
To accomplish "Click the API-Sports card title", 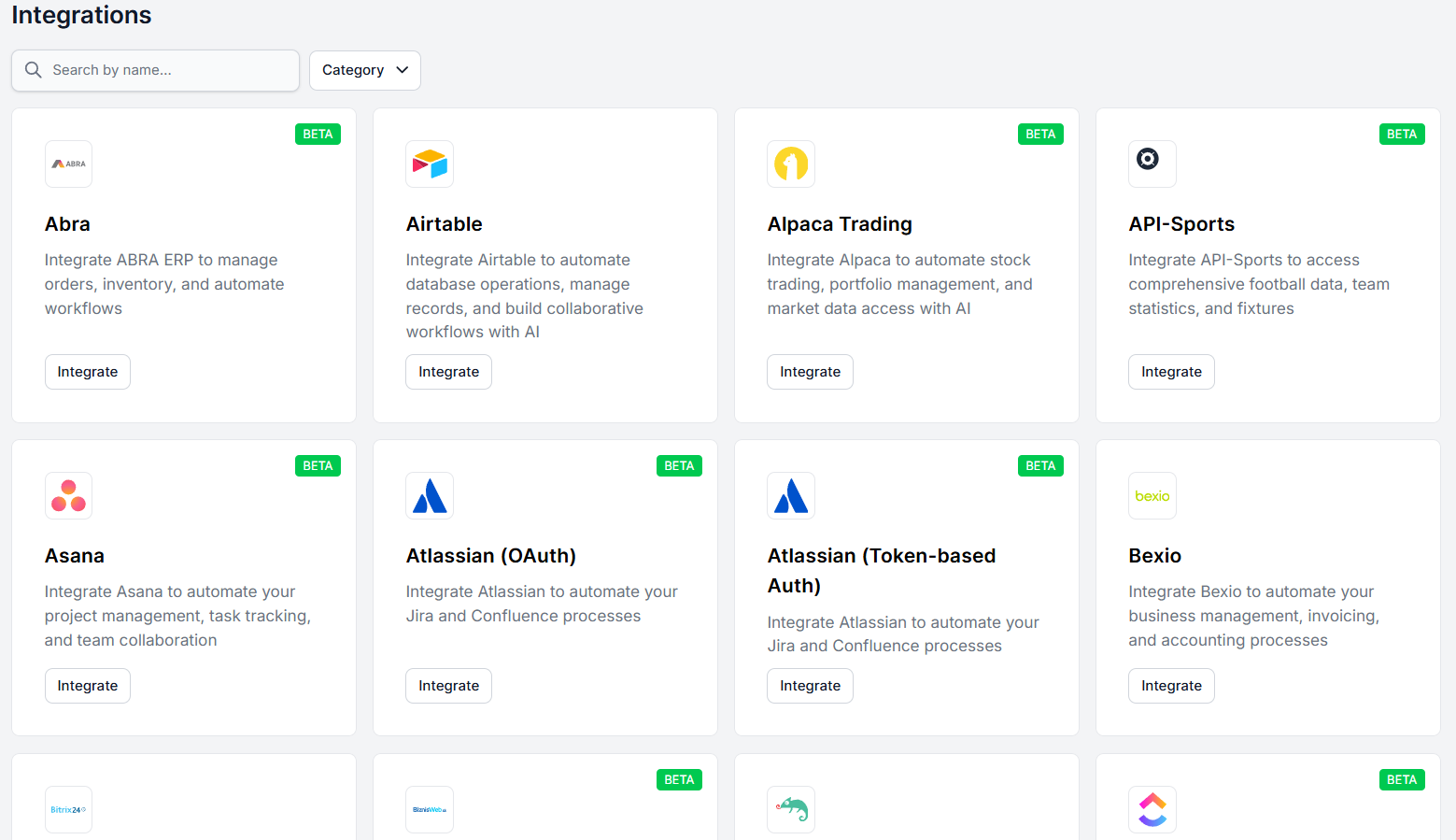I will coord(1181,224).
